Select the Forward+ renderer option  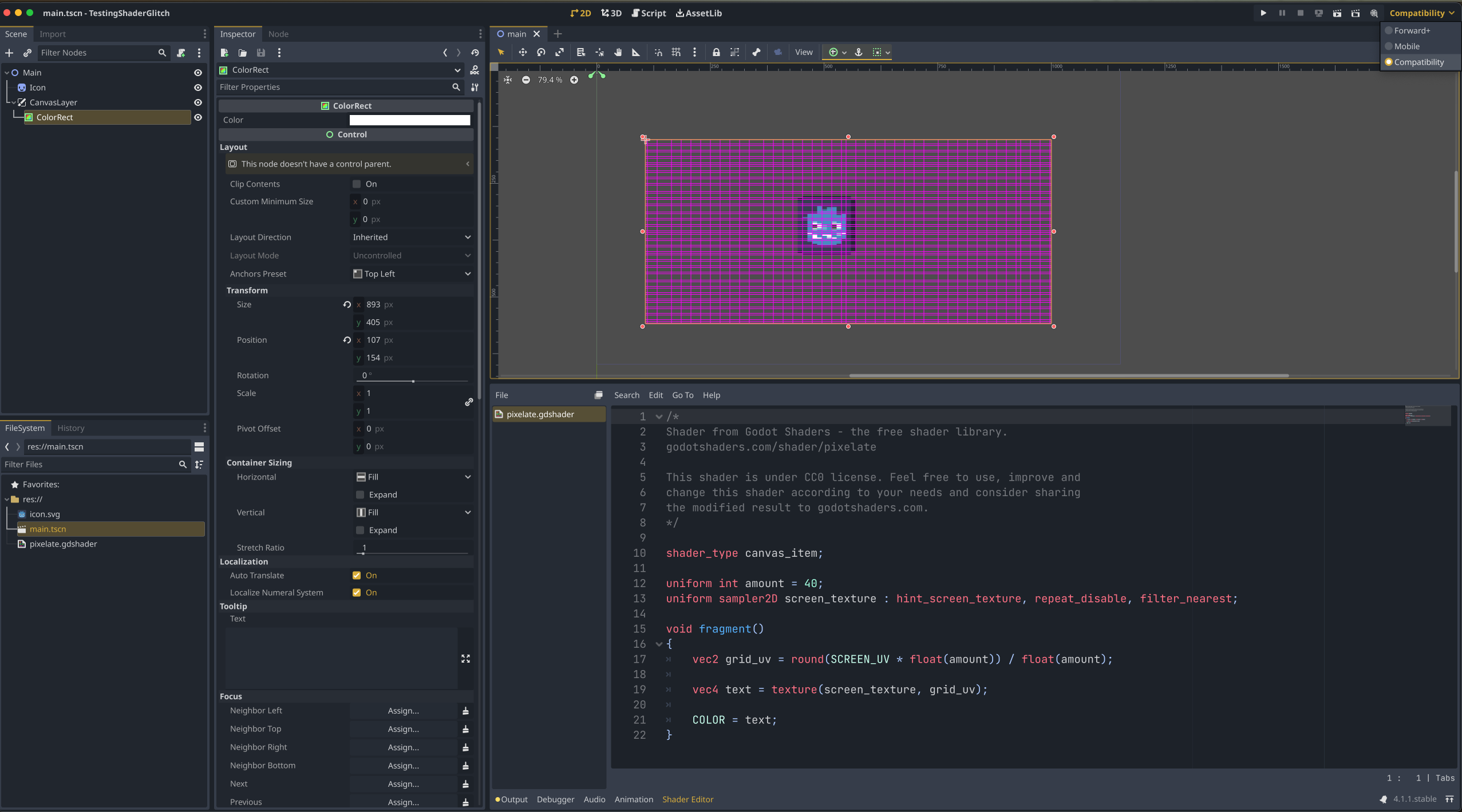click(x=1412, y=30)
